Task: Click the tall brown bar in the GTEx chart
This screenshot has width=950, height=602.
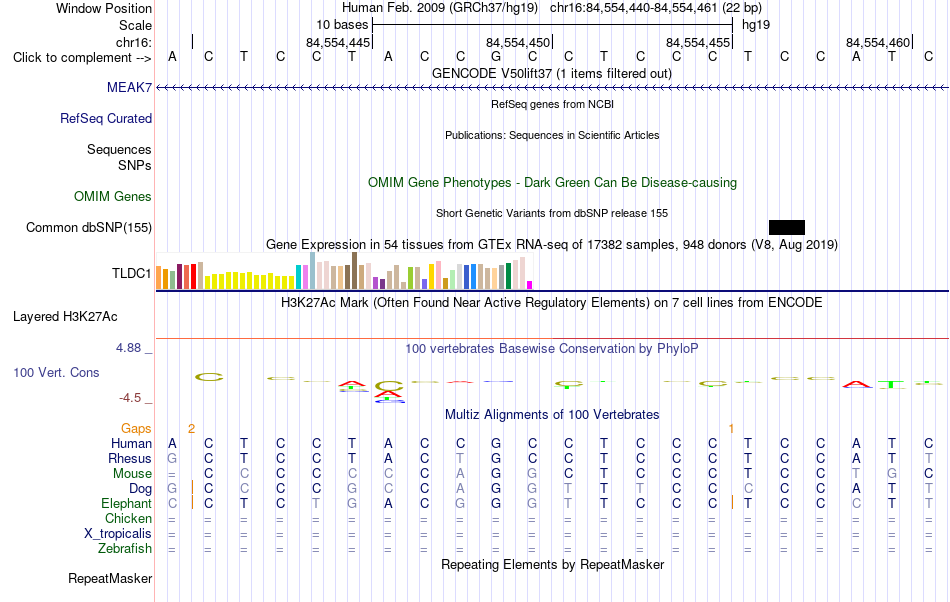Action: [354, 271]
